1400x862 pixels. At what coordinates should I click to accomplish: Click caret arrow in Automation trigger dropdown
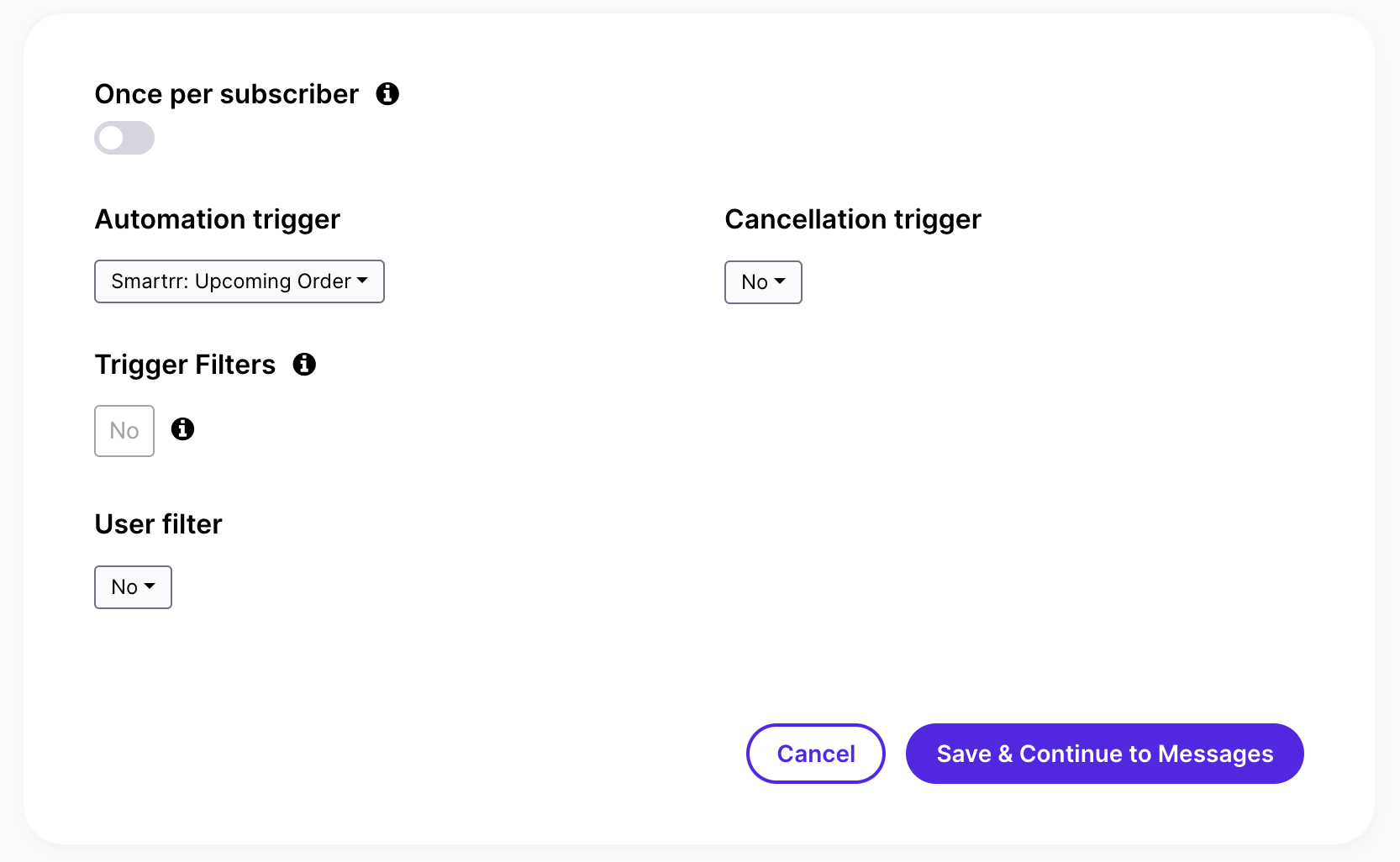362,281
